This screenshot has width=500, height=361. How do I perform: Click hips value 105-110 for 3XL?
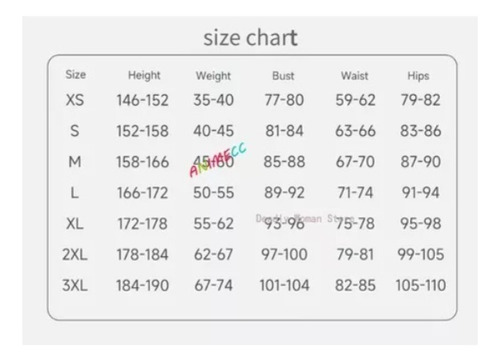pyautogui.click(x=421, y=286)
